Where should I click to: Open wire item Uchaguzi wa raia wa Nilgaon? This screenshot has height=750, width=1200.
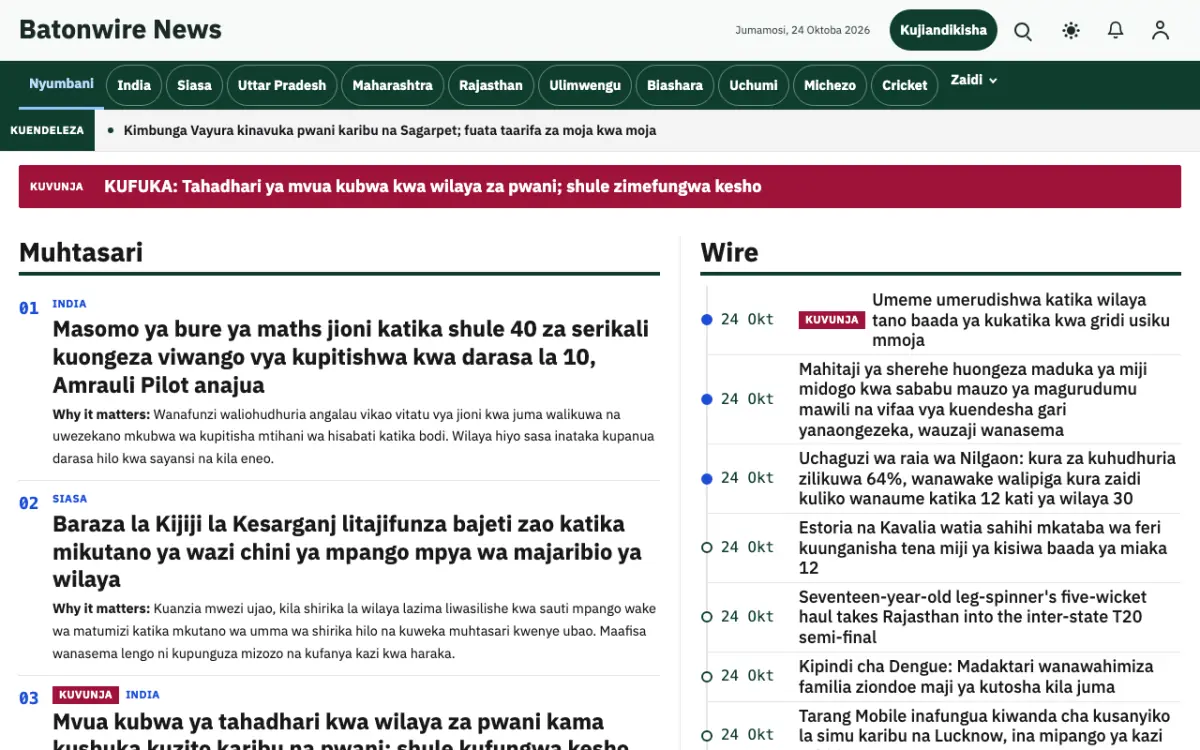click(x=987, y=478)
